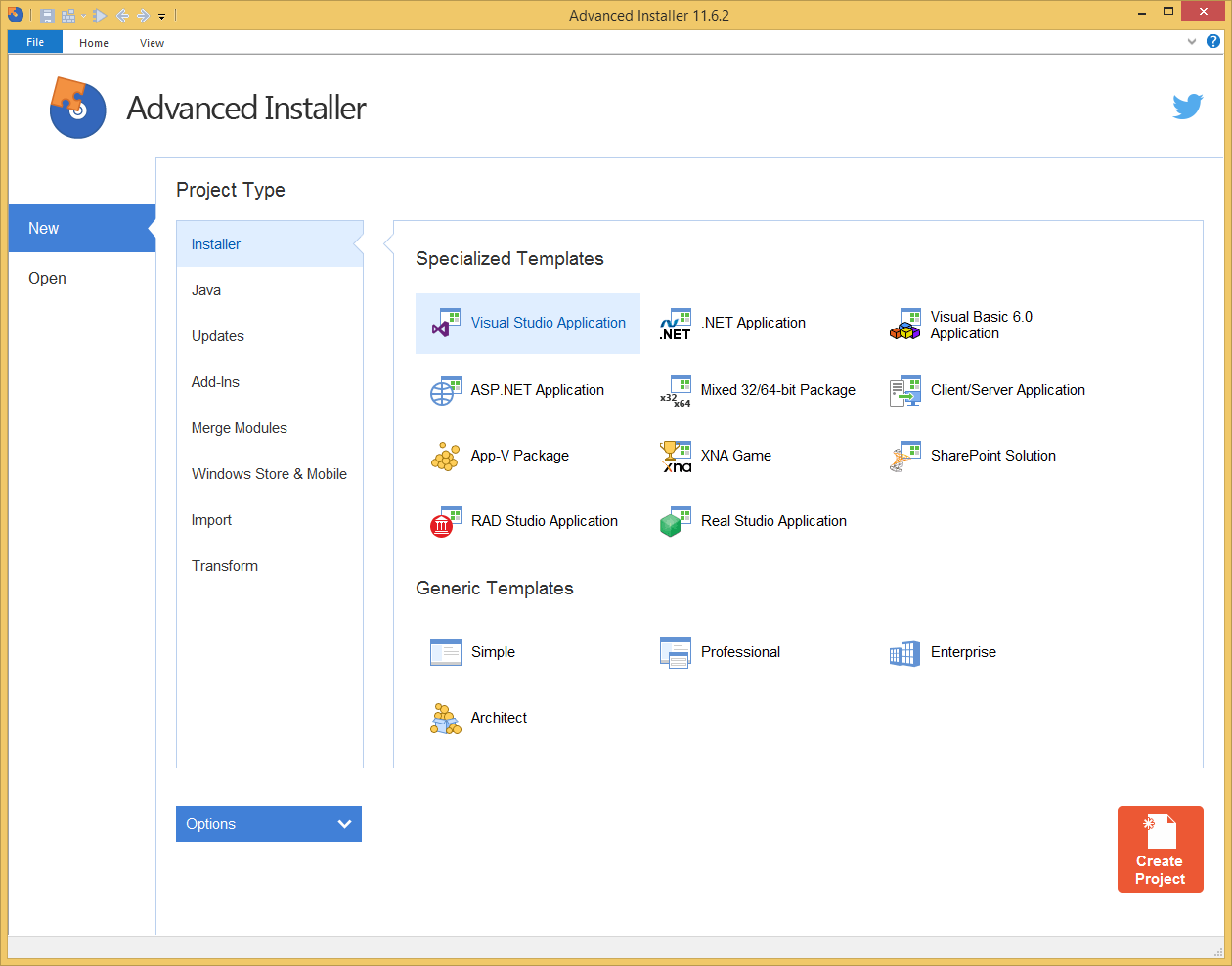Click the Simple template icon
The height and width of the screenshot is (966, 1232).
[x=446, y=653]
